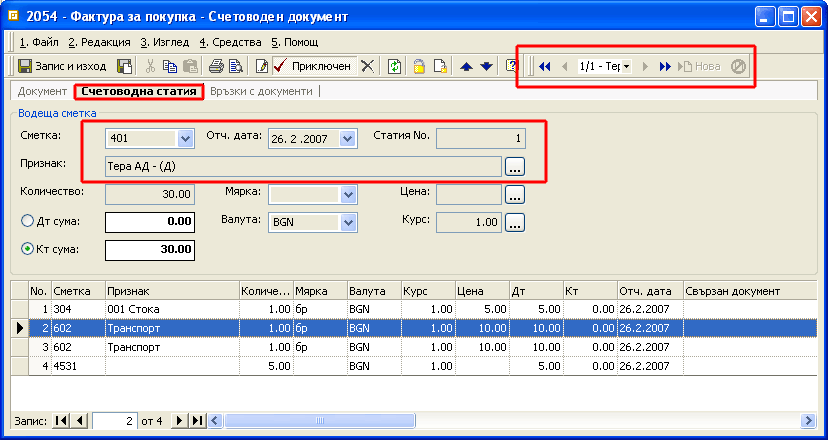Viewport: 828px width, 440px height.
Task: Go to last record double-right arrow
Action: [x=665, y=67]
